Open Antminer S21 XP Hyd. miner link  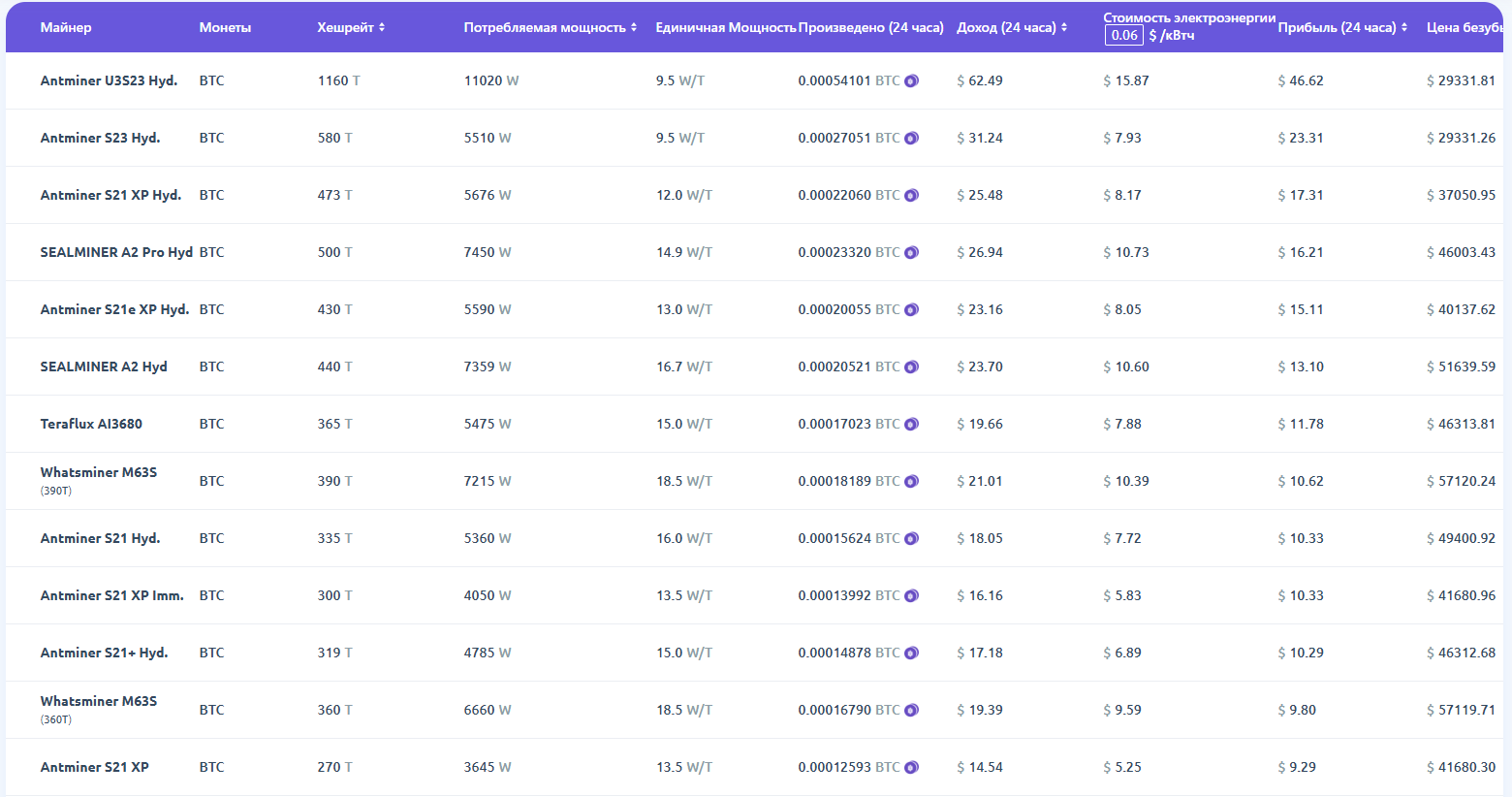point(110,195)
